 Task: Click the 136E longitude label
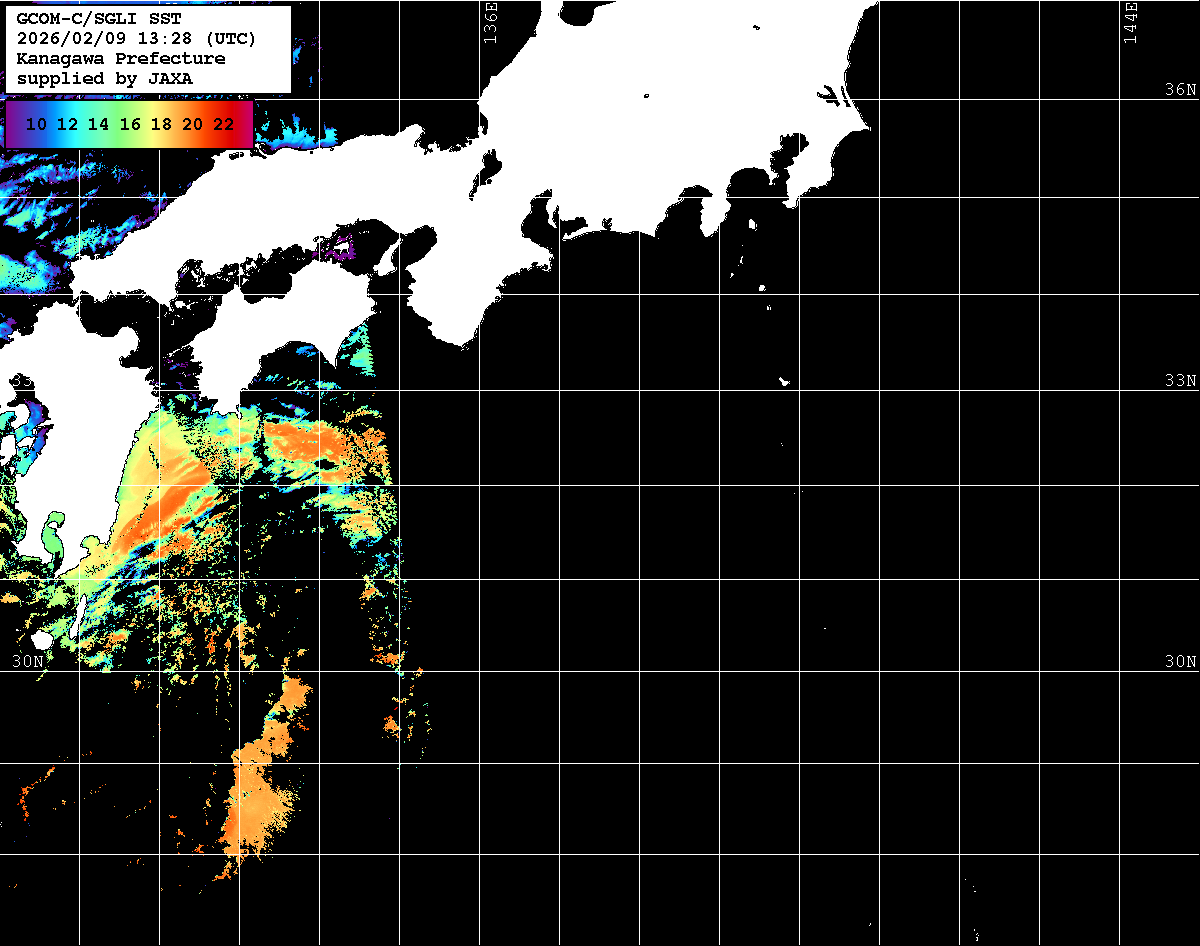(x=490, y=22)
